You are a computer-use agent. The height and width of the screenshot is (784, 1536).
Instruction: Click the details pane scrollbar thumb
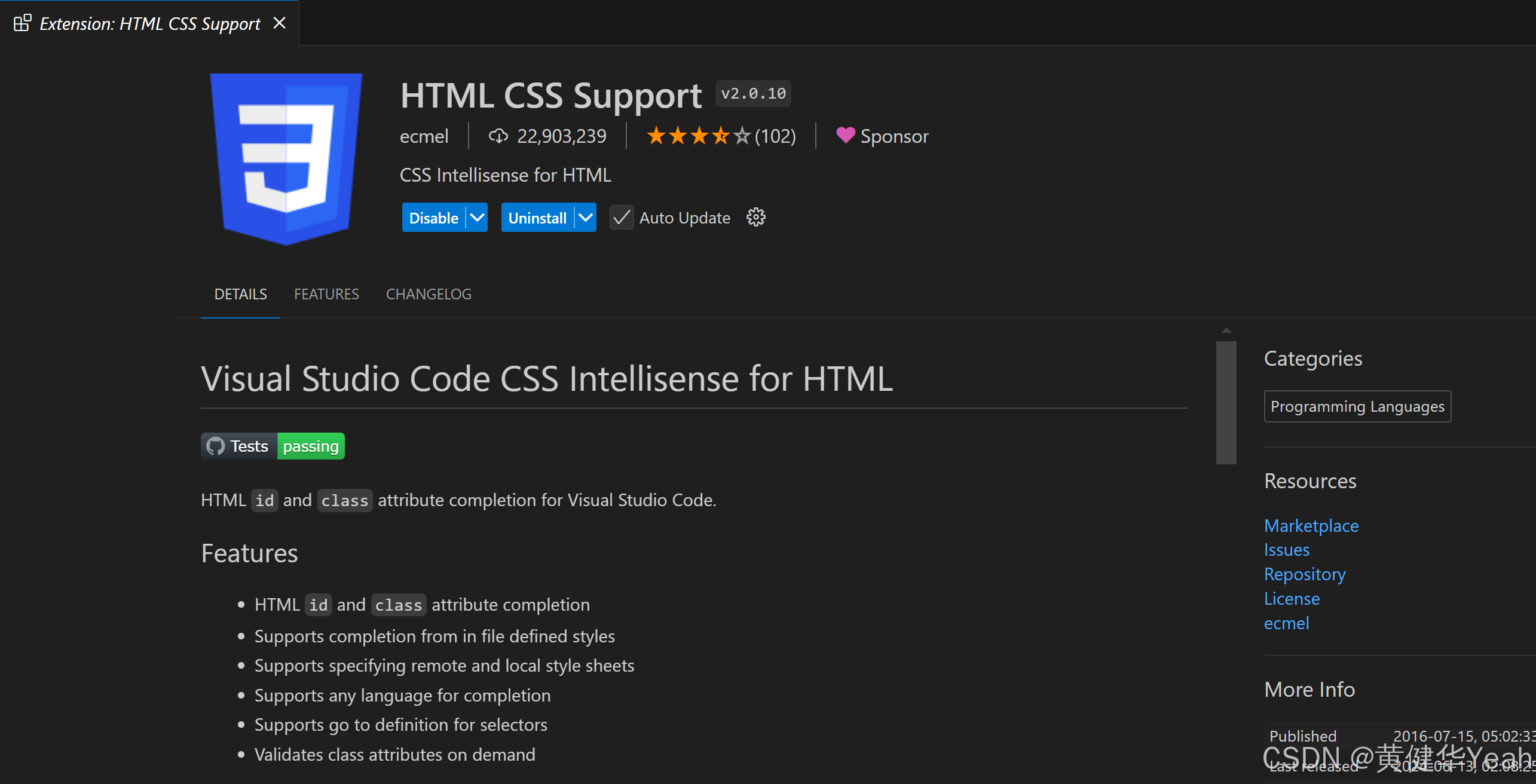1226,402
